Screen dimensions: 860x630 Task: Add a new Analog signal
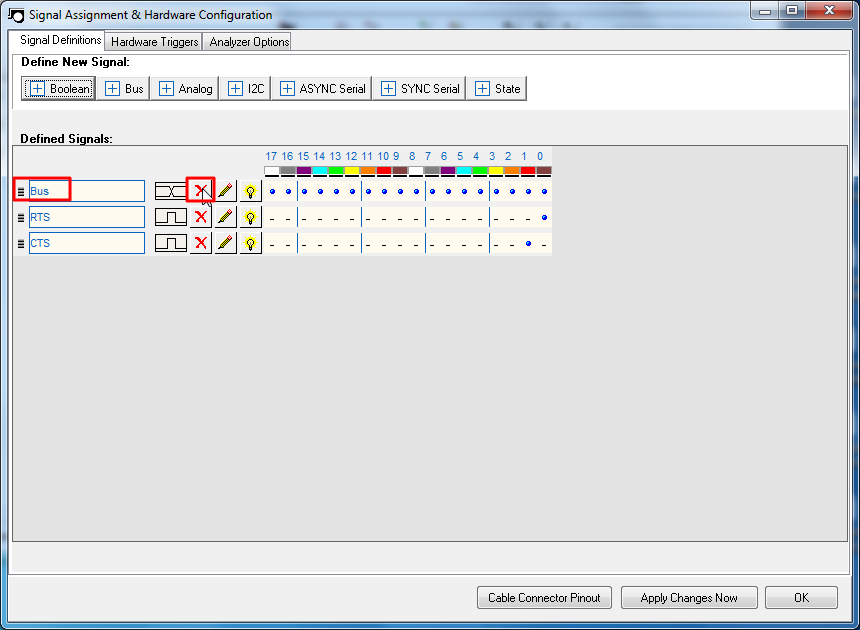(x=185, y=88)
